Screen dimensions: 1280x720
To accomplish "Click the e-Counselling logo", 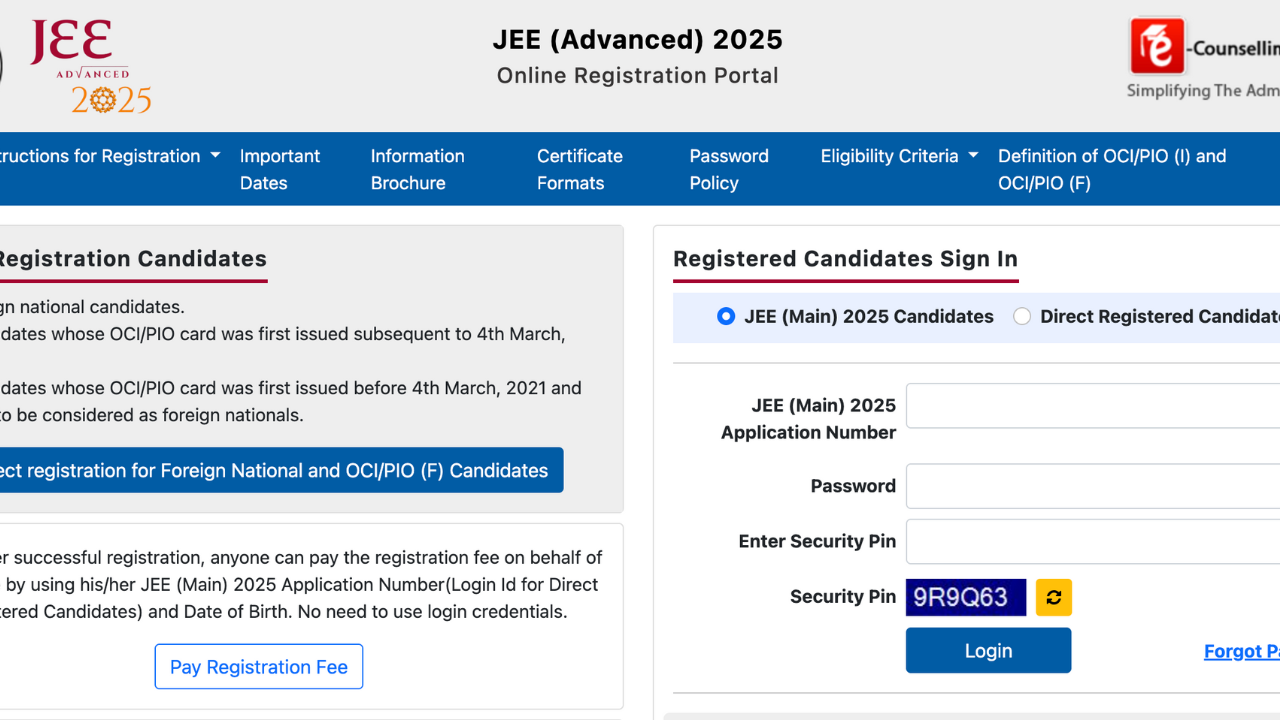I will [x=1157, y=46].
